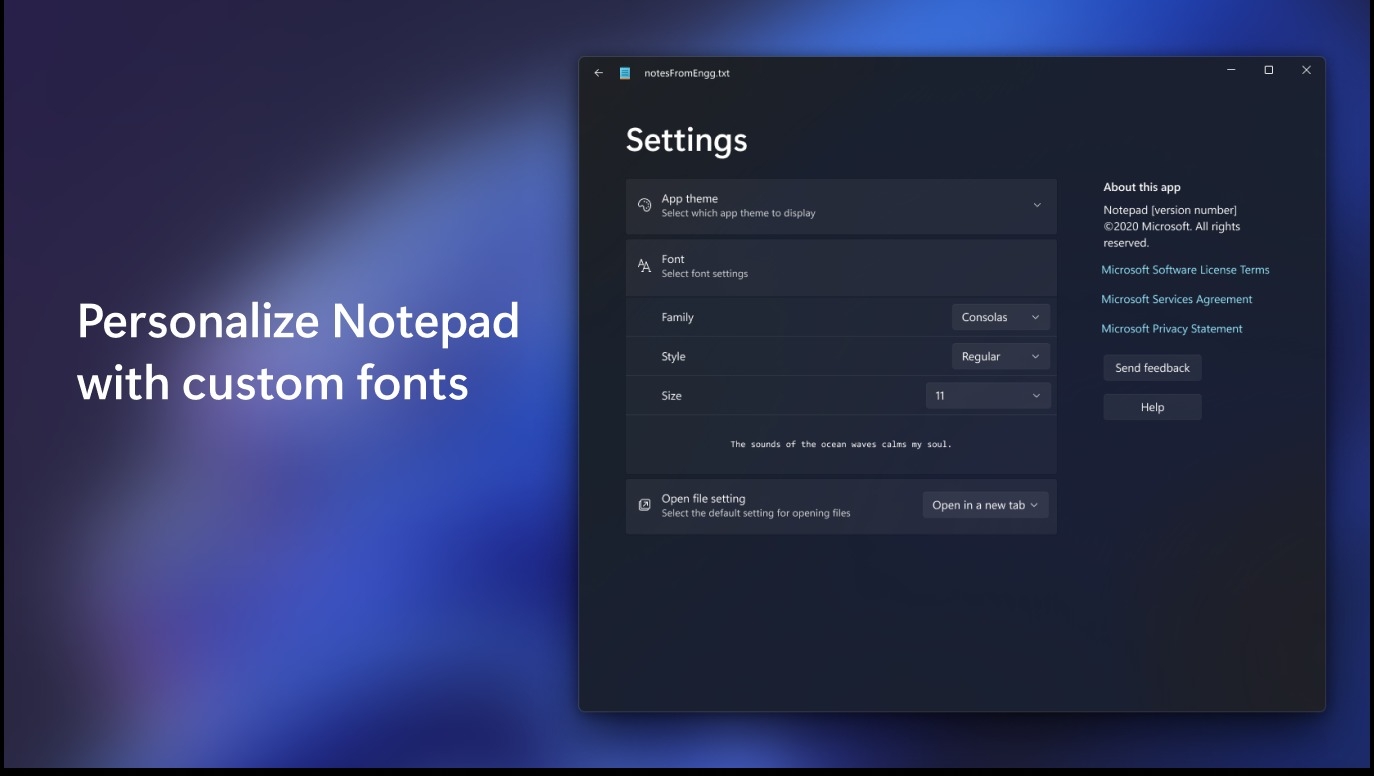Expand the App theme section chevron
This screenshot has width=1374, height=776.
pos(1038,206)
